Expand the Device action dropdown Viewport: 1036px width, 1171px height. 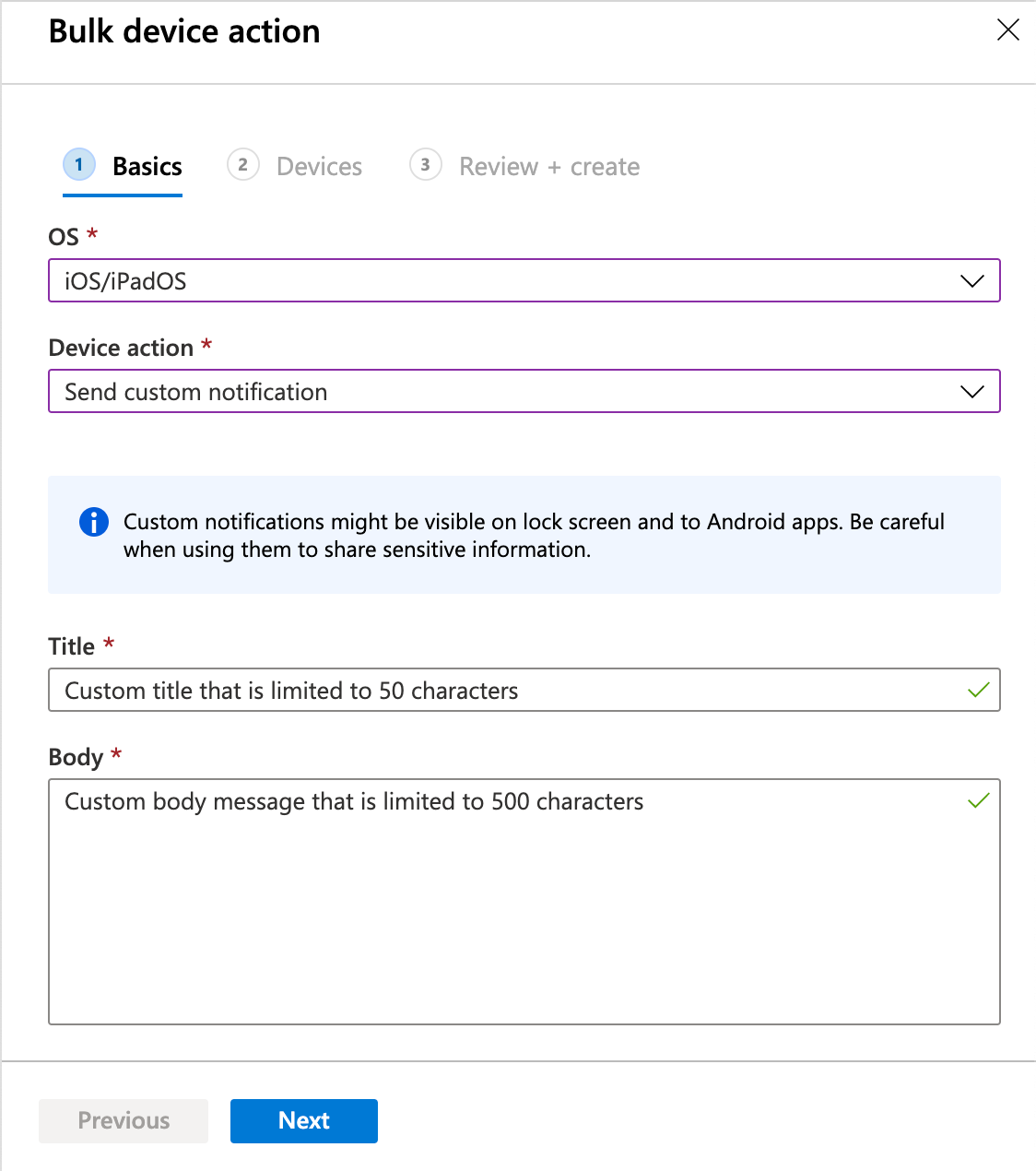524,391
